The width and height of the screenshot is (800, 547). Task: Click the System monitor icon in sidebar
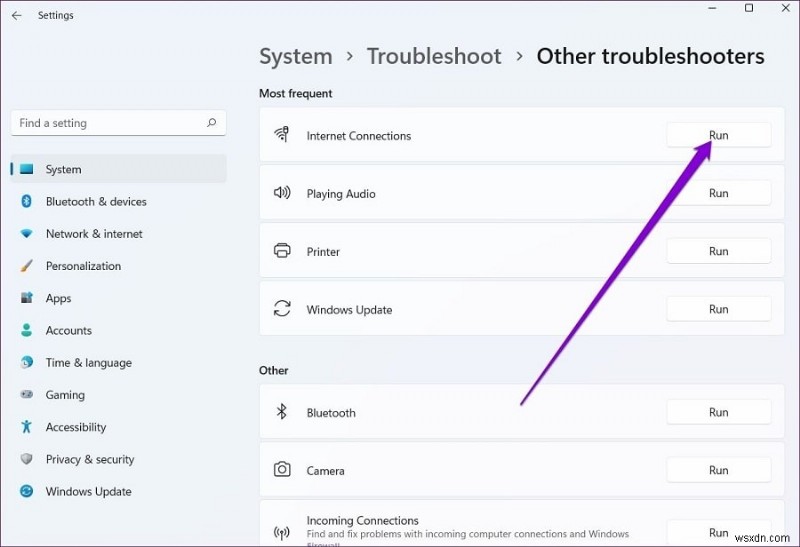click(x=27, y=169)
